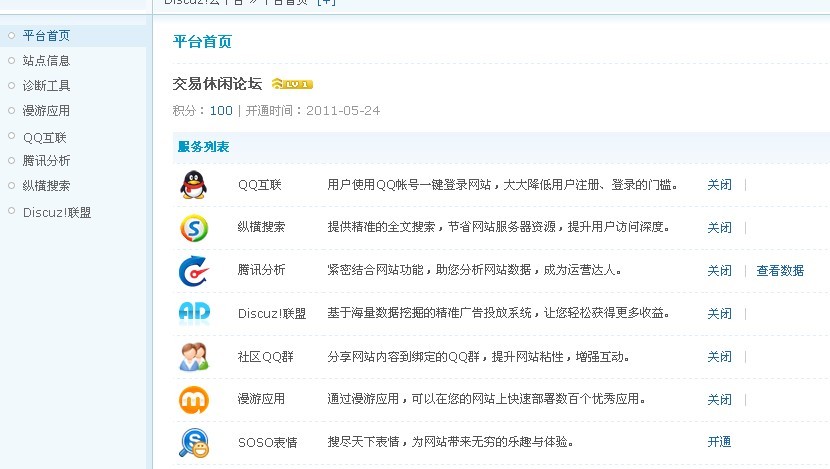Select Discuz!联盟 in the sidebar menu
The width and height of the screenshot is (830, 469).
57,212
